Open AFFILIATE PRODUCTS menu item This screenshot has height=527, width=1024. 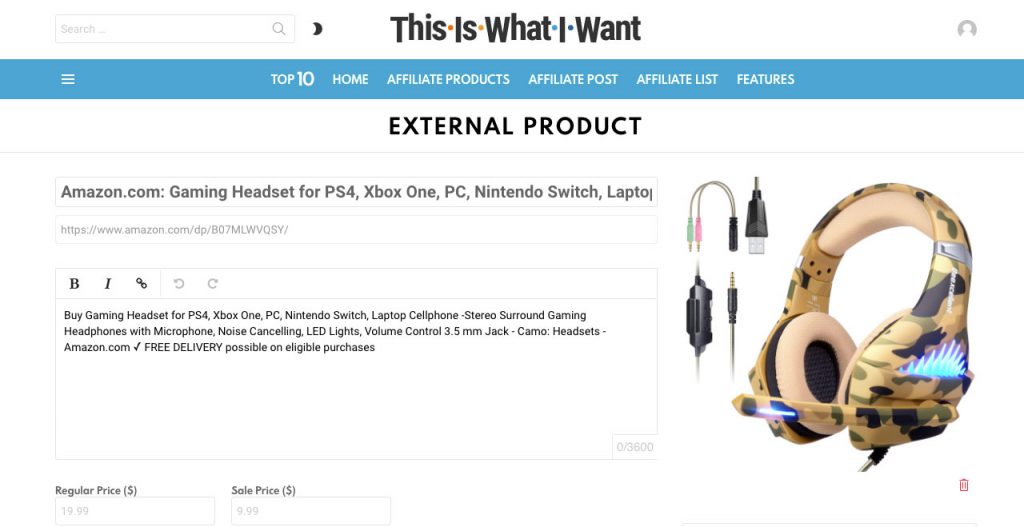[448, 80]
